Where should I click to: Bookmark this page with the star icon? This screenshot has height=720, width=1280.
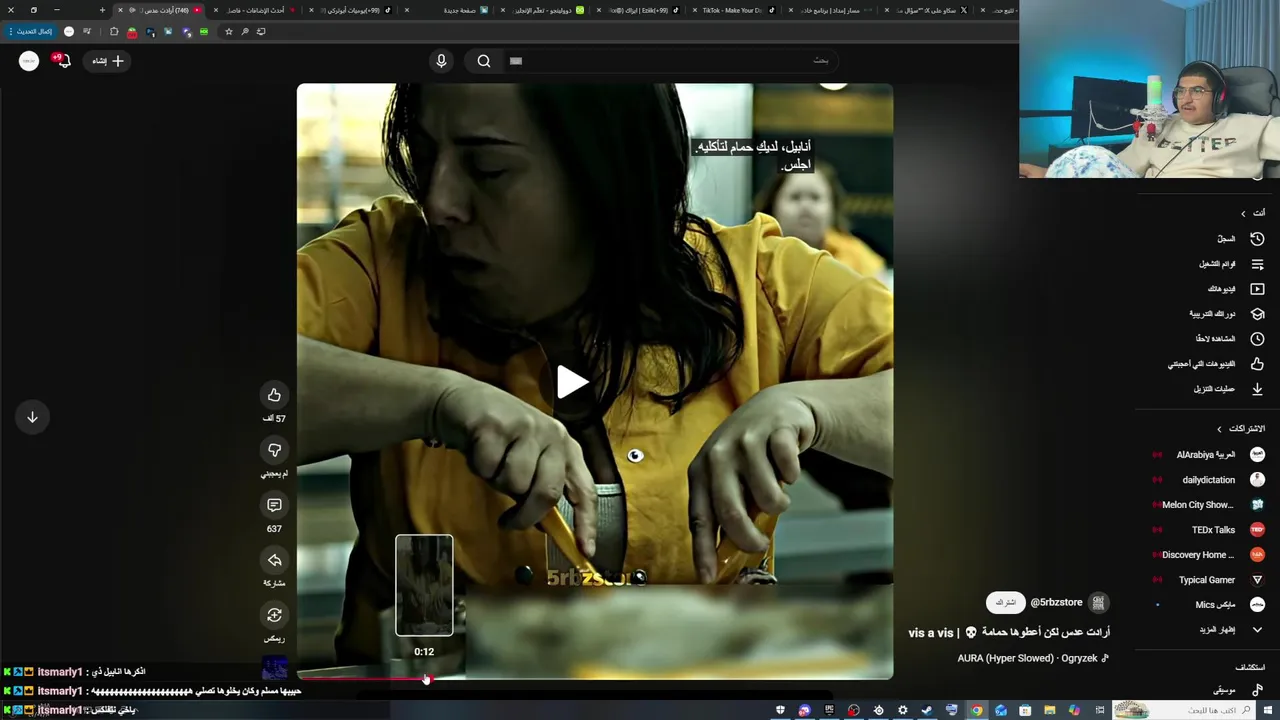(x=228, y=31)
